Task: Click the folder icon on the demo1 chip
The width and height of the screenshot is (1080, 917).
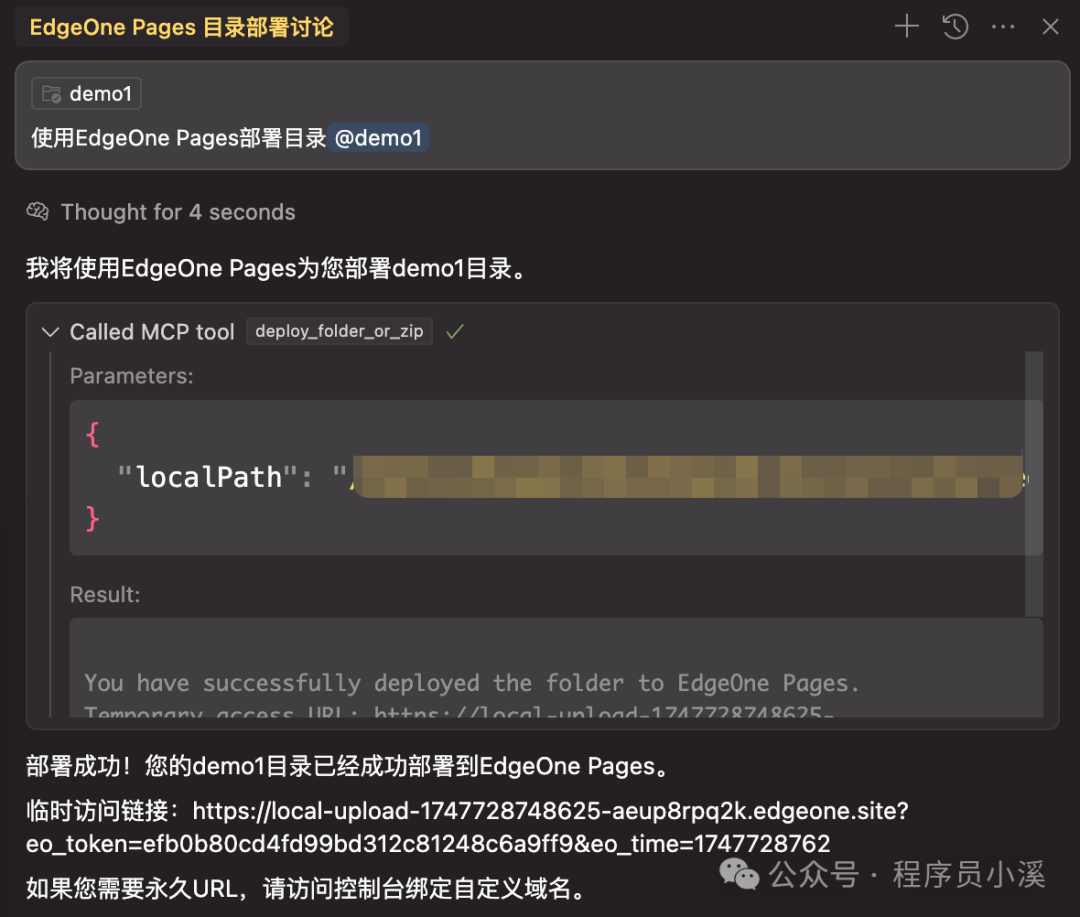Action: click(x=52, y=93)
